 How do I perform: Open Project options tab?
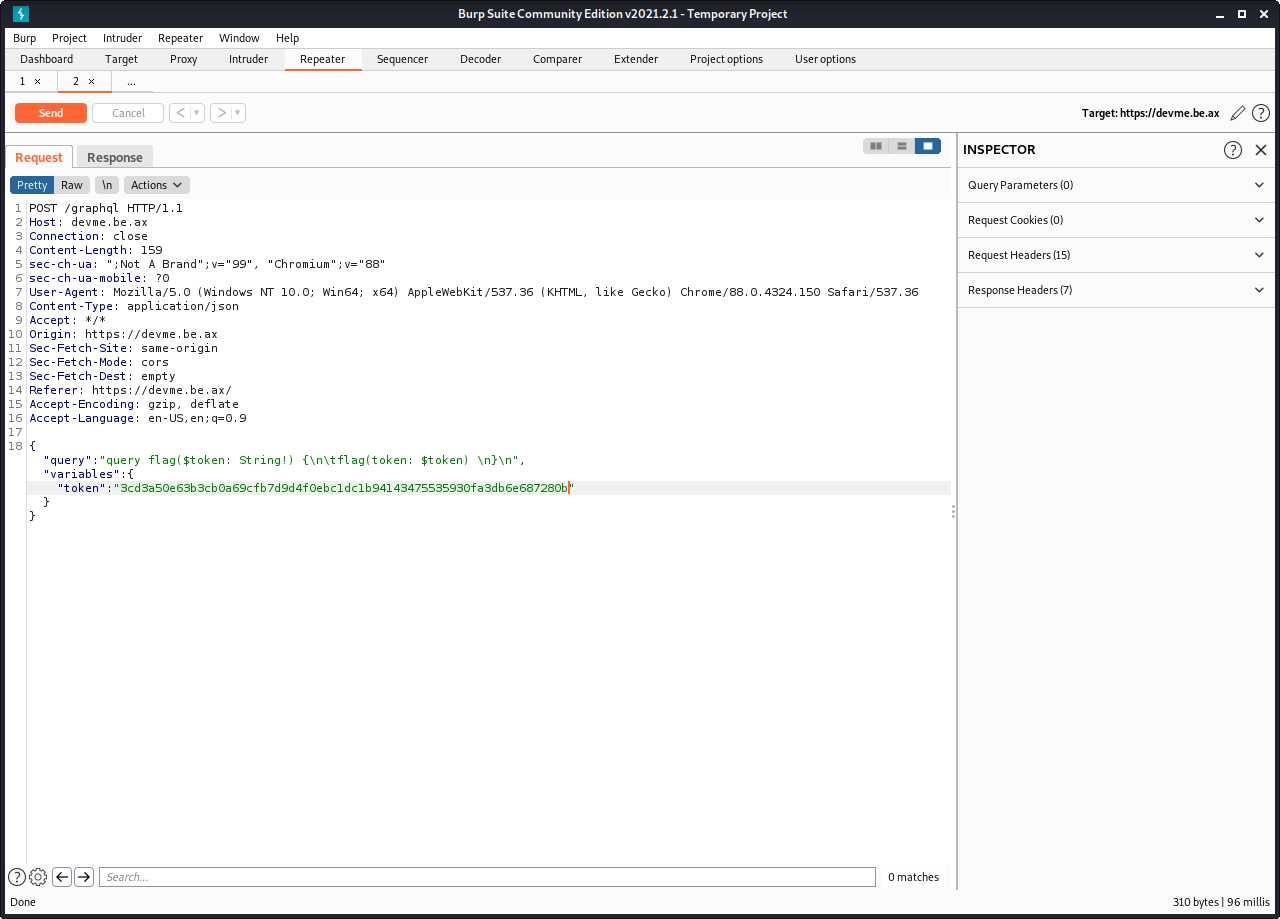pos(727,59)
